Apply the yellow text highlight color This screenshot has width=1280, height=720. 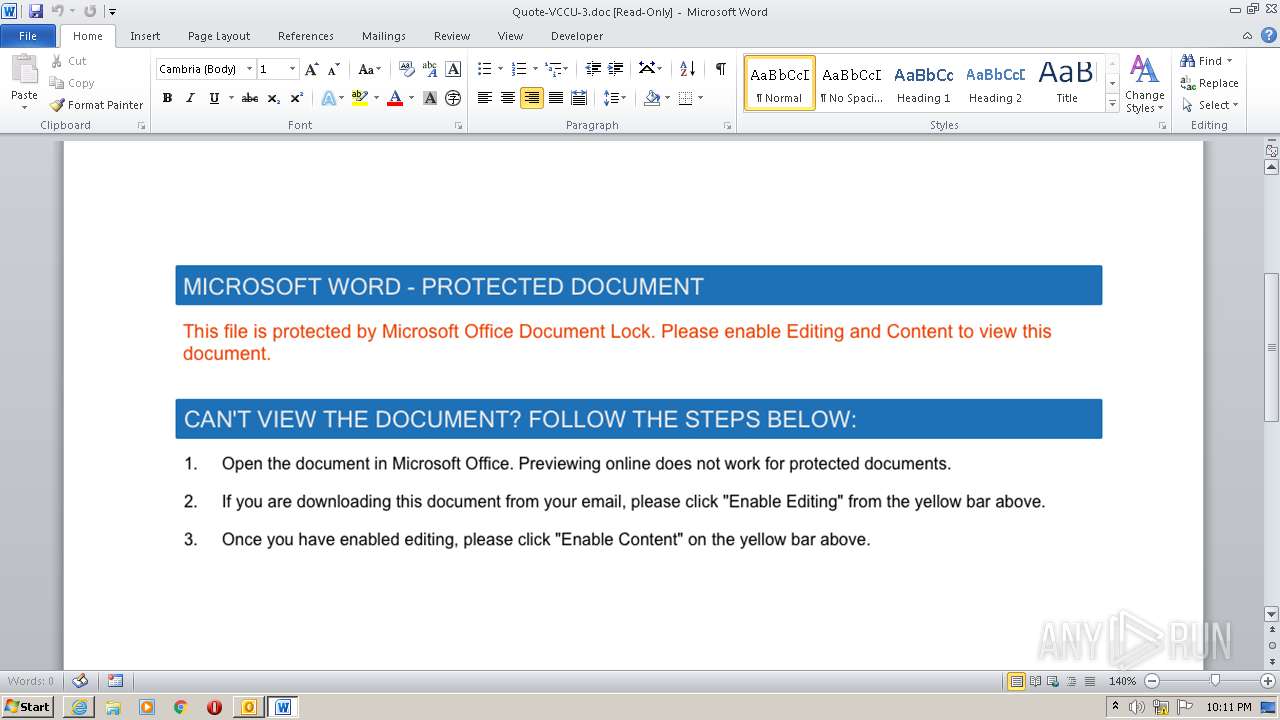(x=360, y=98)
